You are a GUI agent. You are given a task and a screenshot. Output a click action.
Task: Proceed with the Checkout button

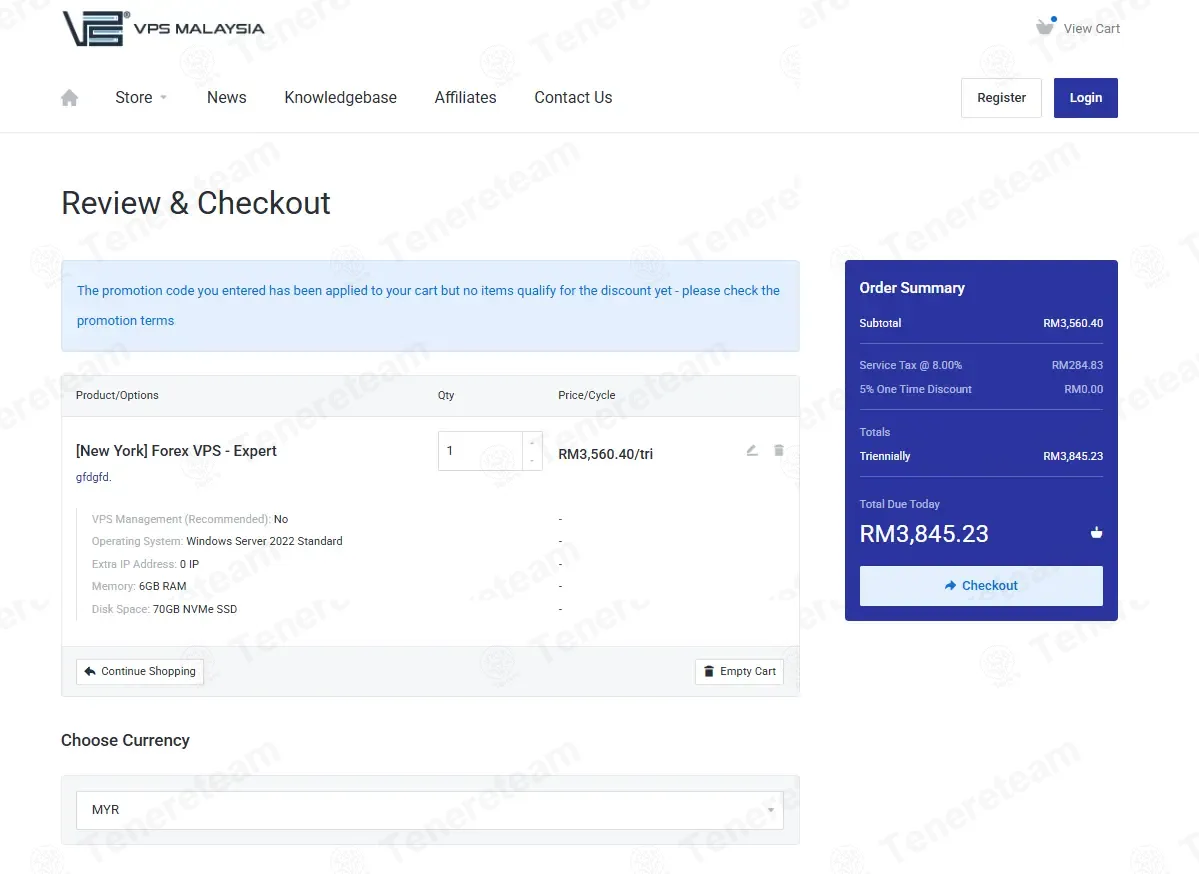[981, 586]
